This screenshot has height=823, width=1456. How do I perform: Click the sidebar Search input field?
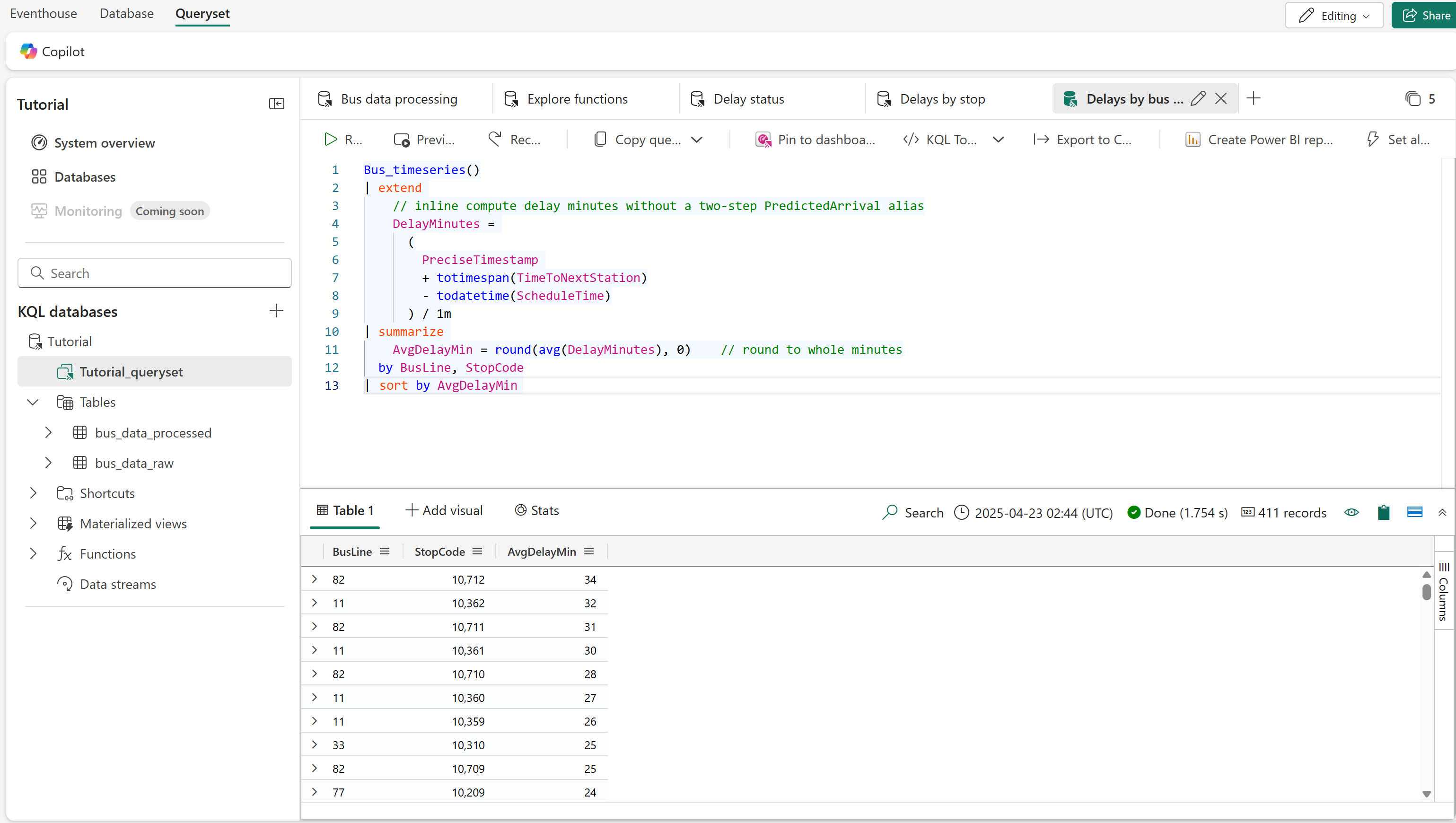(154, 273)
